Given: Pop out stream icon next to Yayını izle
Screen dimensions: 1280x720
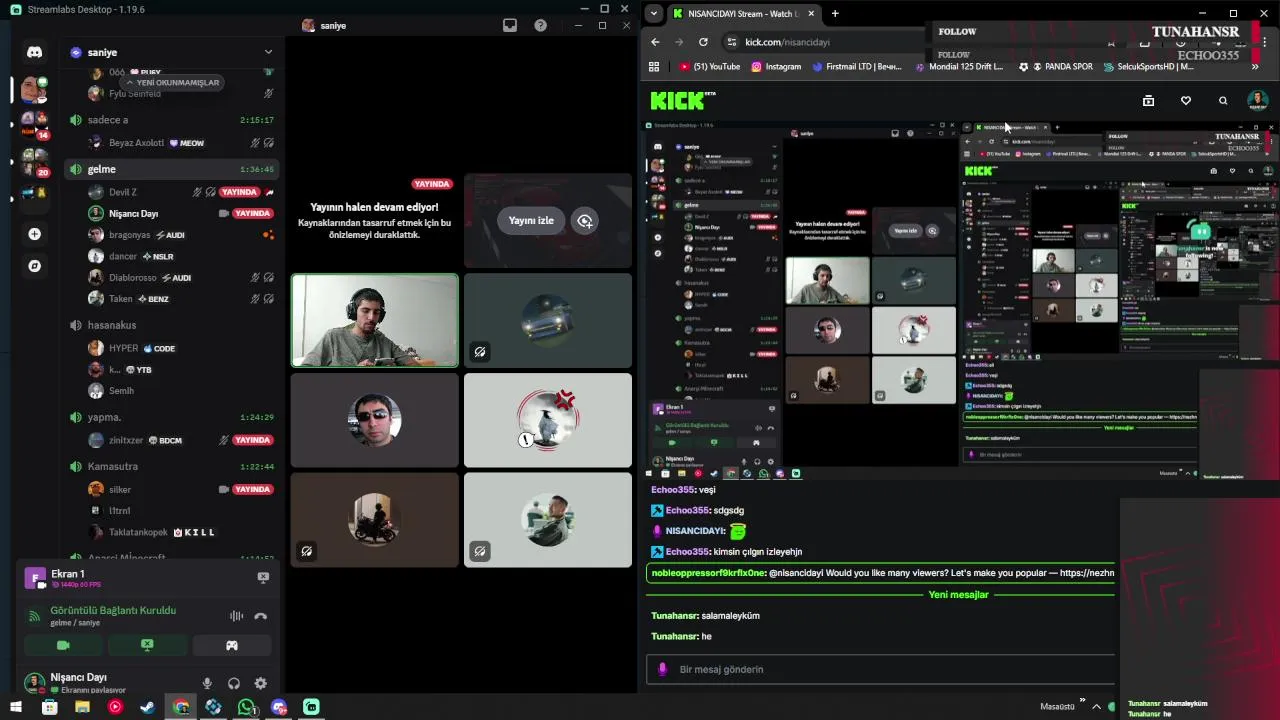Looking at the screenshot, I should 585,221.
